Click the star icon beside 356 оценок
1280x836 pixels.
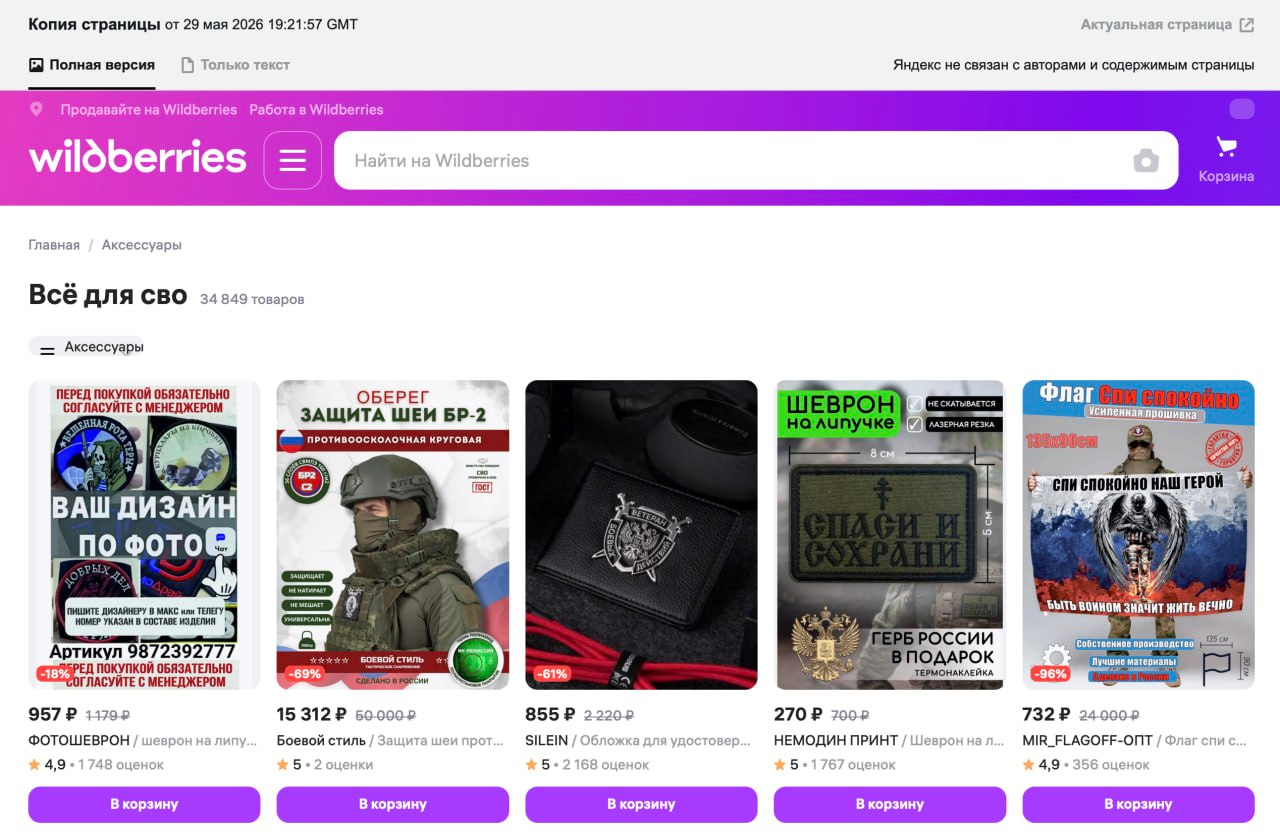pos(1029,765)
